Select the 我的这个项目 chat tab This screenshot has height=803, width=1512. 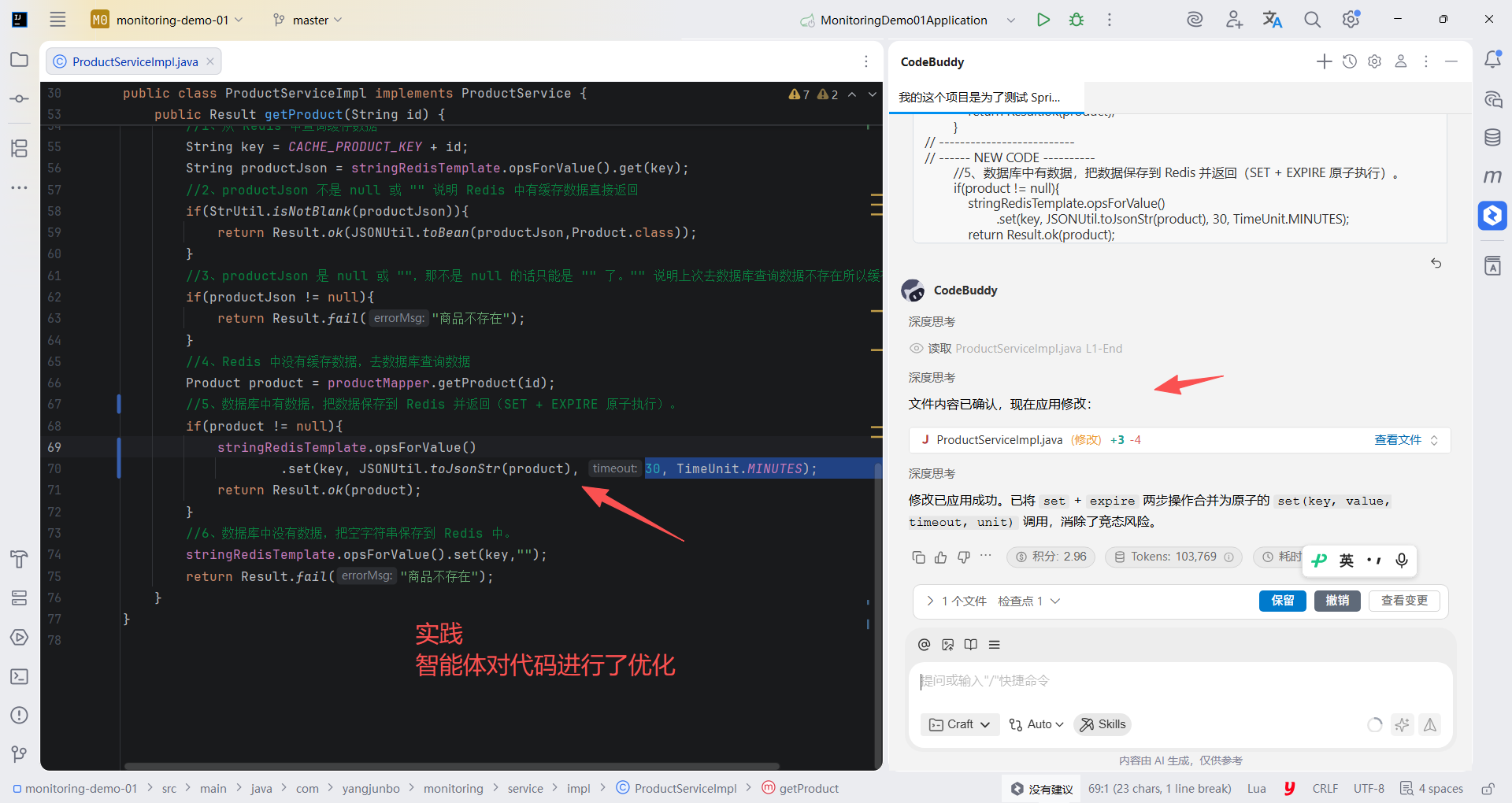pyautogui.click(x=981, y=98)
